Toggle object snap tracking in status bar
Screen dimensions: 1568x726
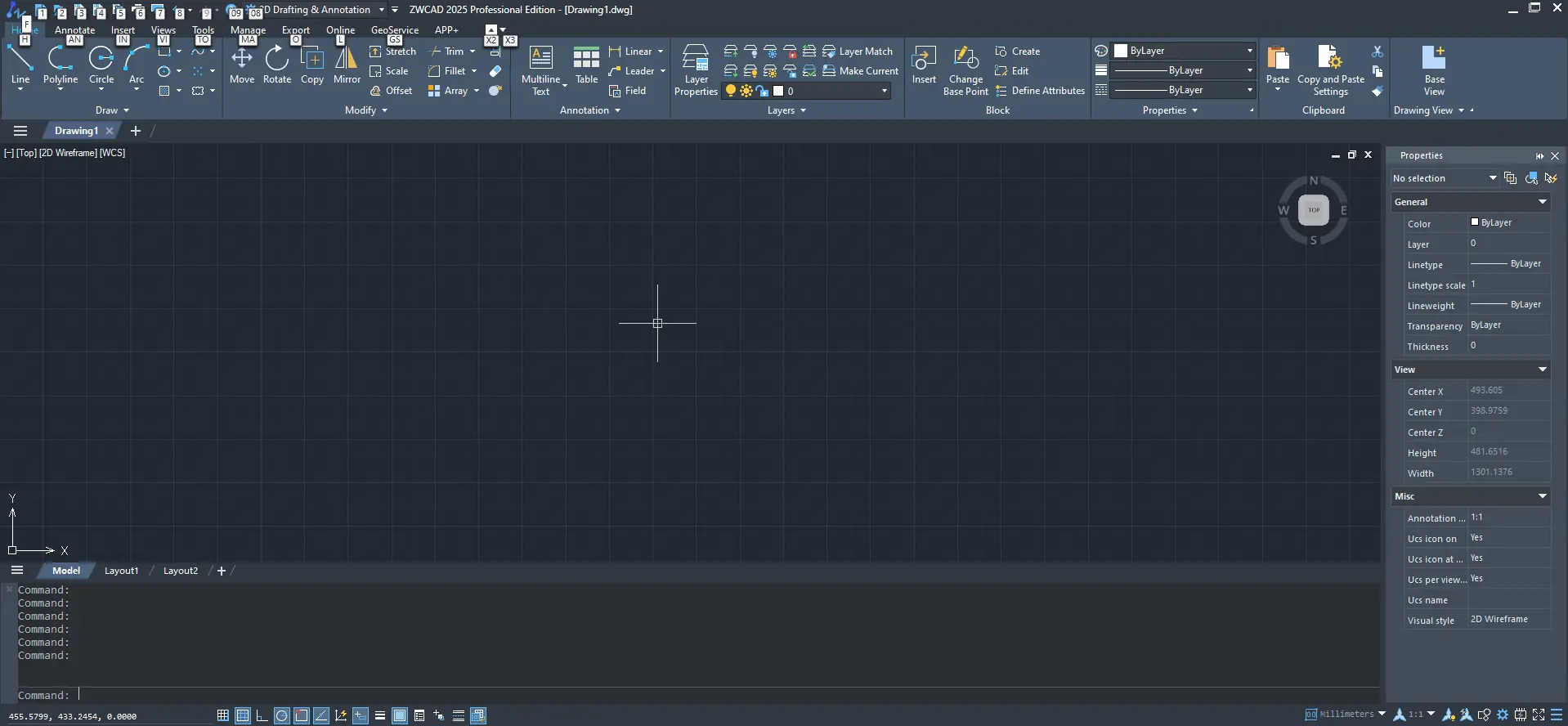(321, 715)
